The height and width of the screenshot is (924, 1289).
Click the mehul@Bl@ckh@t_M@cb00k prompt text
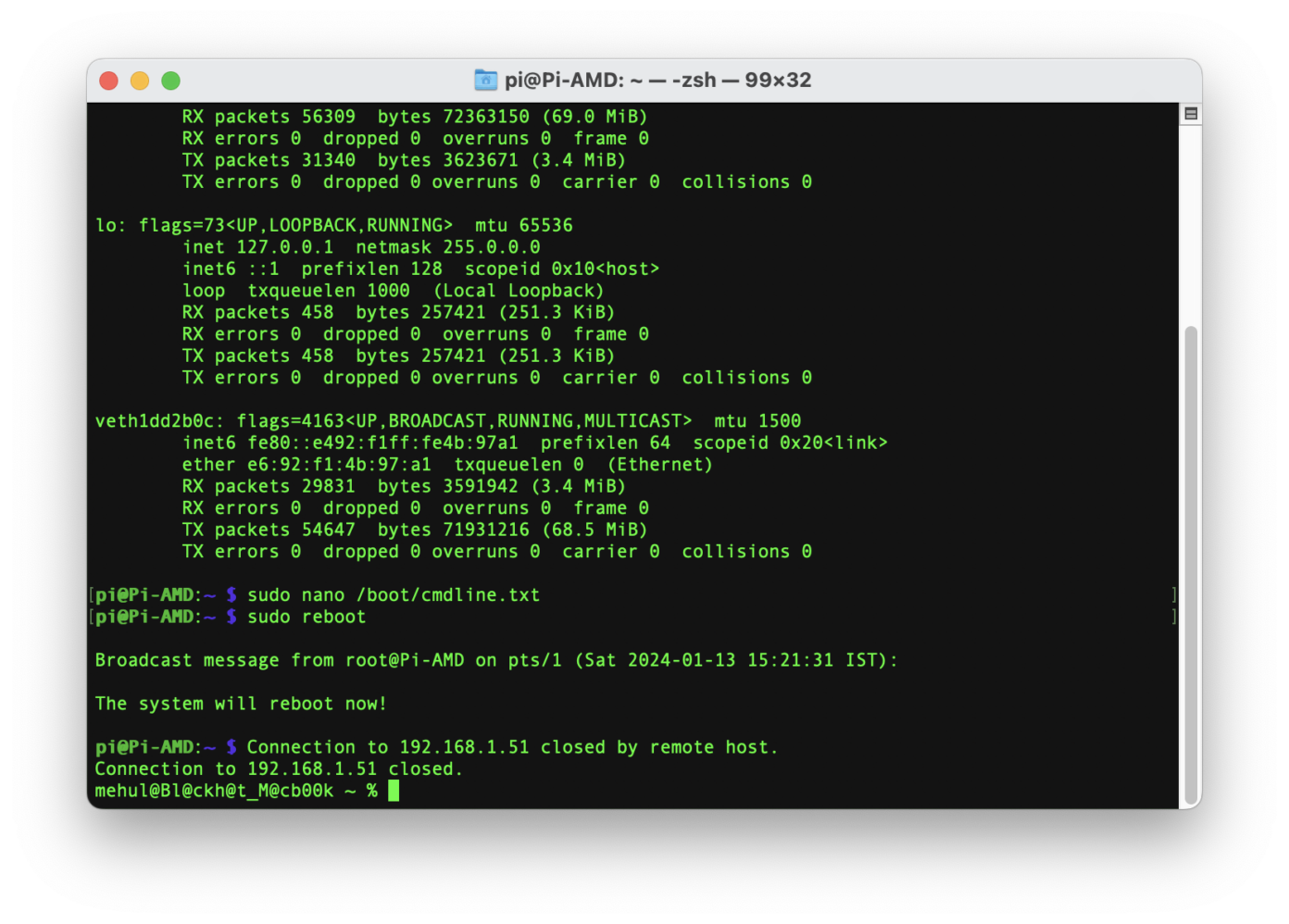point(215,791)
